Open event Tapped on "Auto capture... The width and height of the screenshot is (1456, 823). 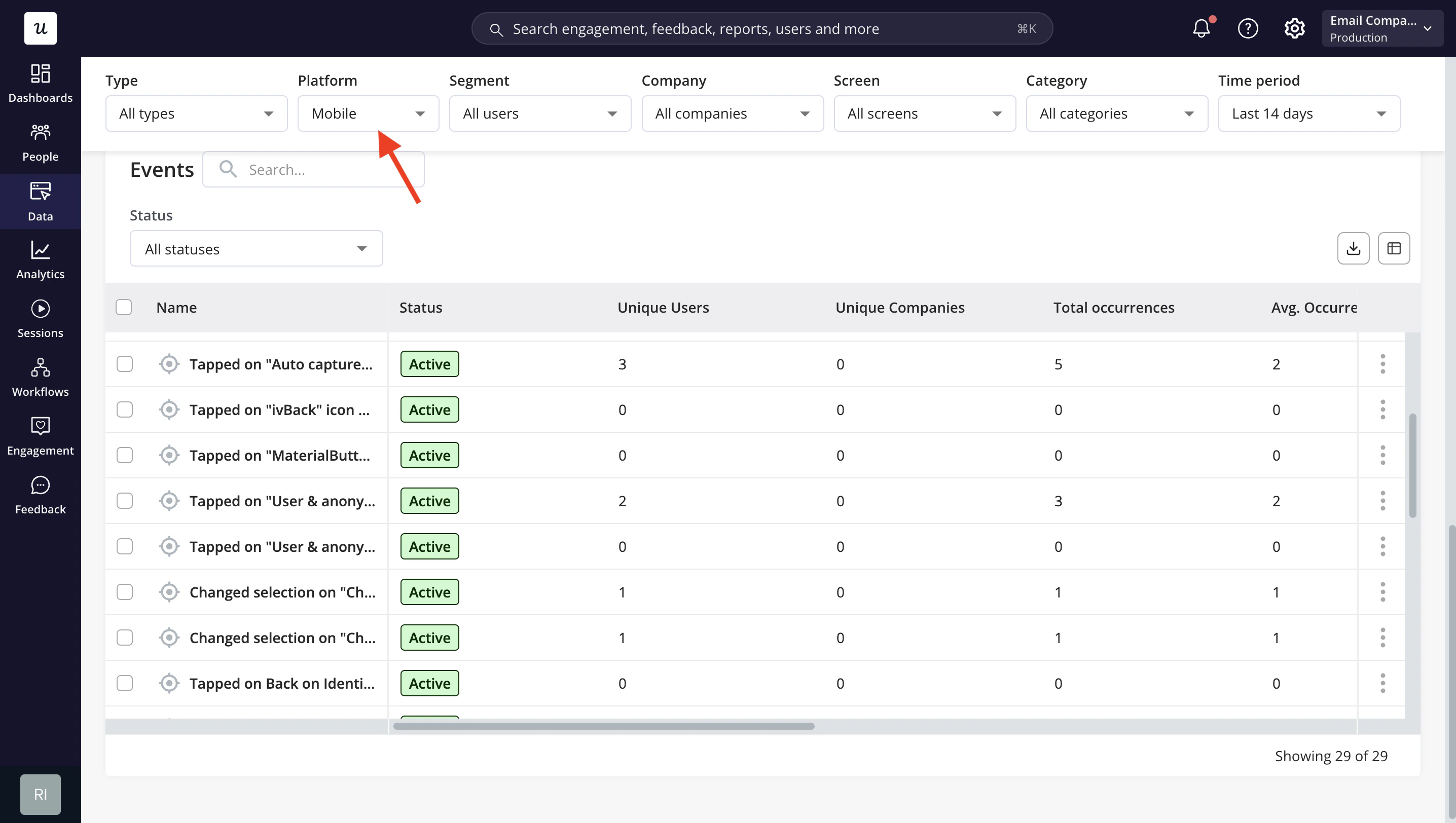[281, 364]
